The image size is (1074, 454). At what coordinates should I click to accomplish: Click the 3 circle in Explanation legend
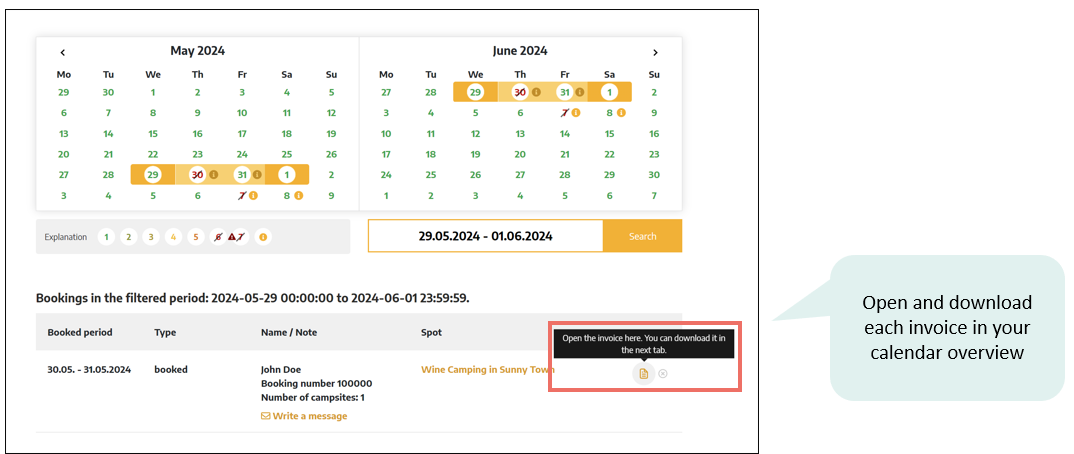pos(151,237)
